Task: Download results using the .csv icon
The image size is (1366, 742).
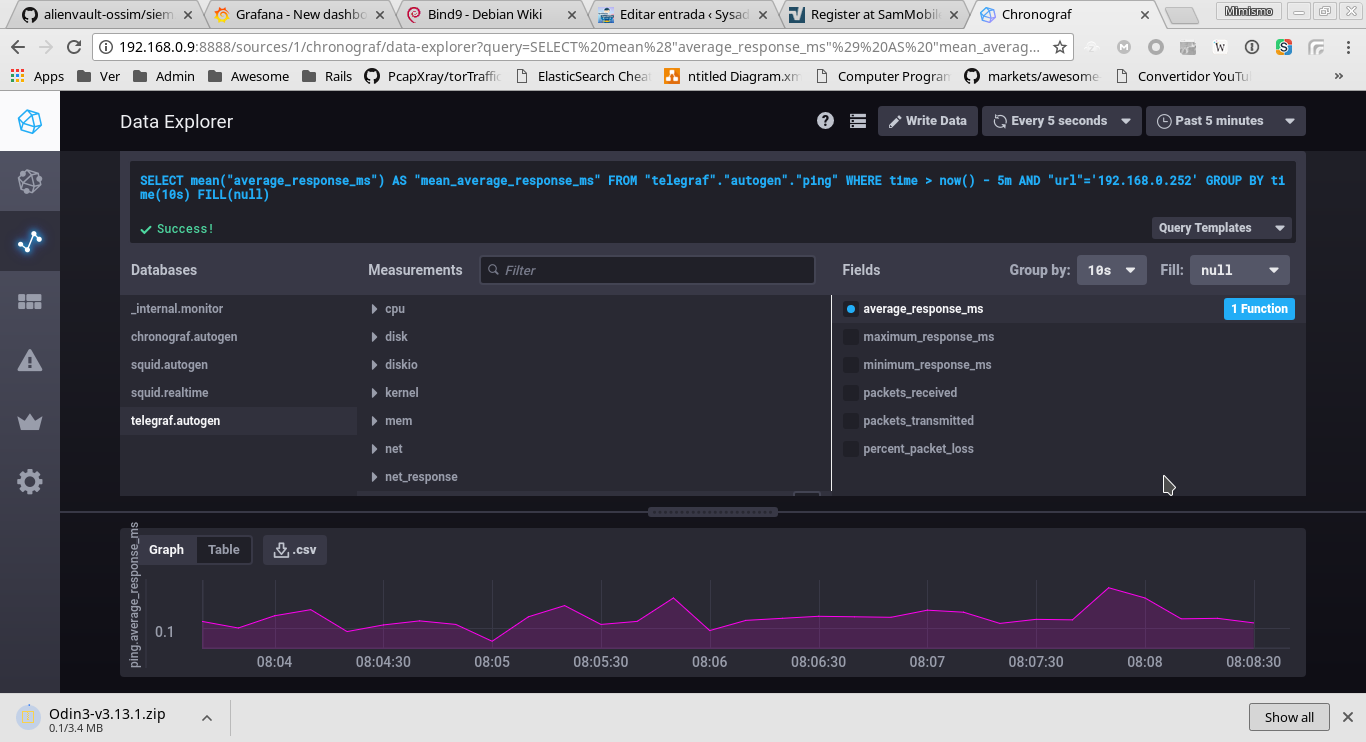Action: point(294,549)
